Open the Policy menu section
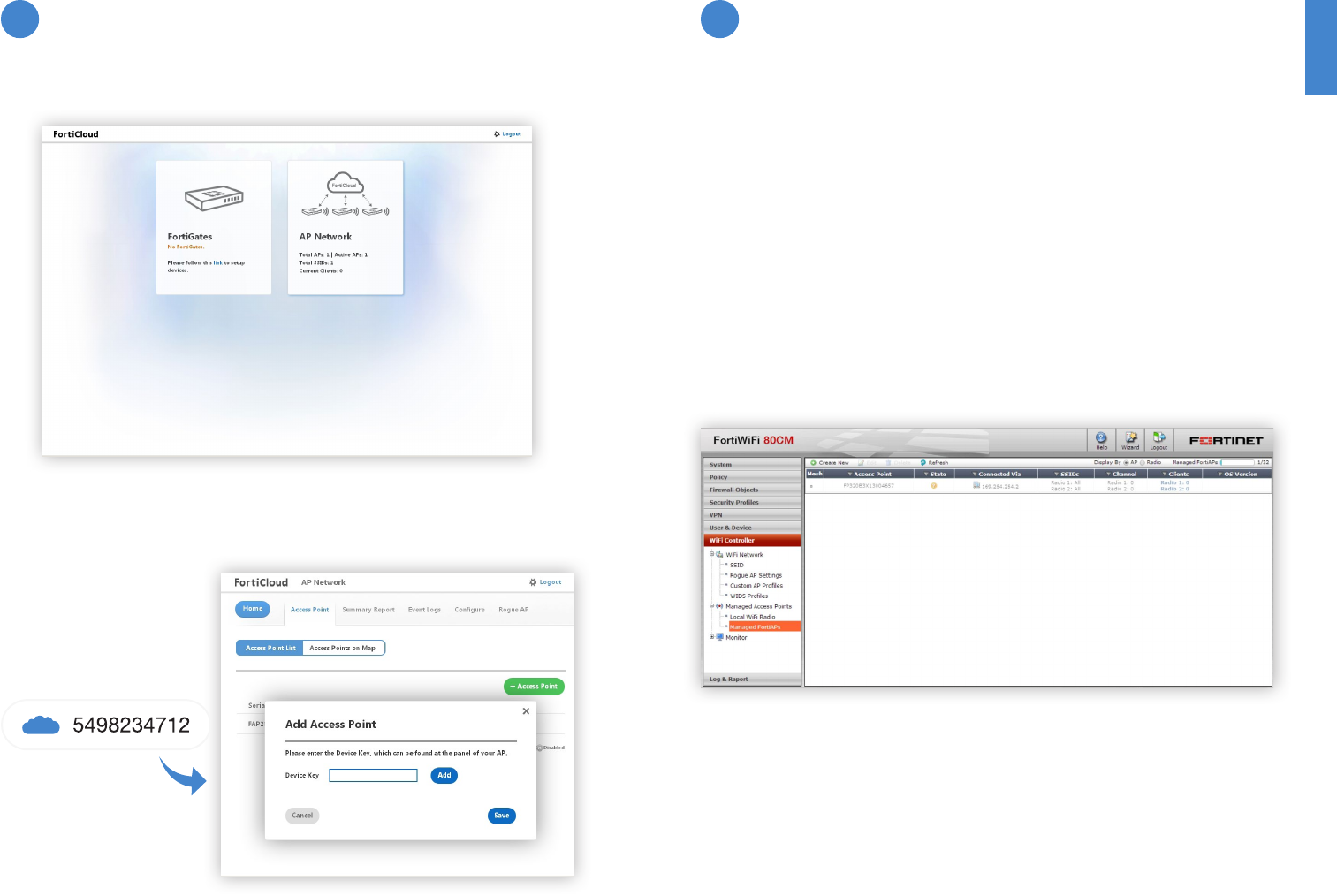The width and height of the screenshot is (1337, 896). tap(753, 476)
